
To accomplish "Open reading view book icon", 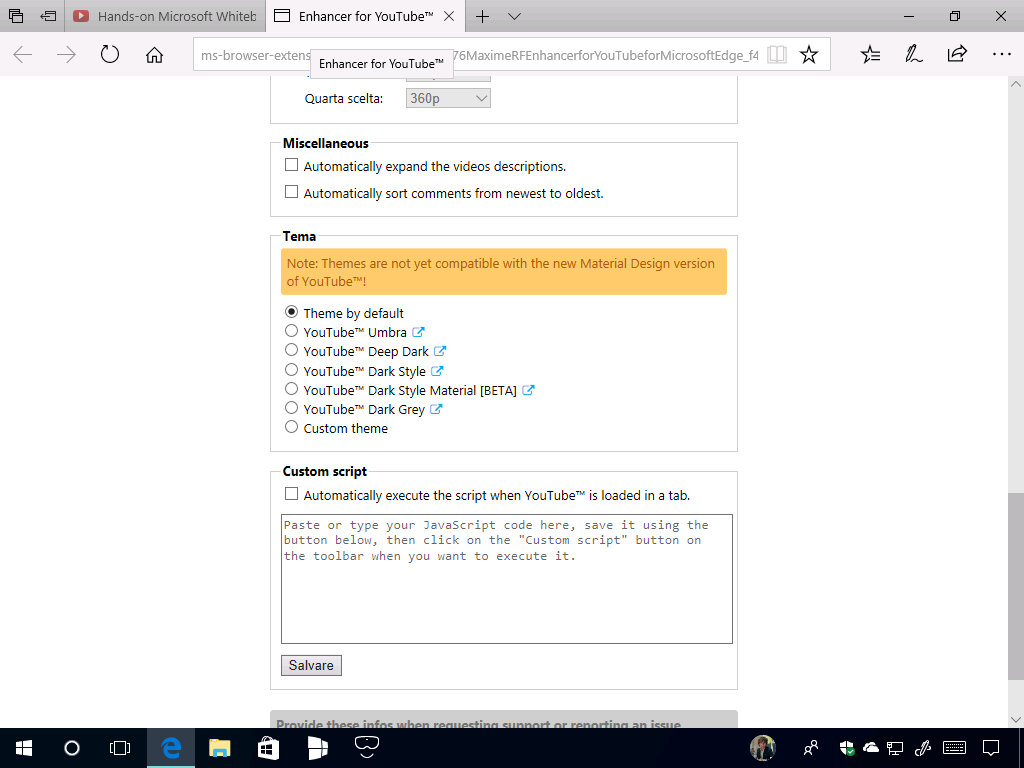I will [776, 54].
